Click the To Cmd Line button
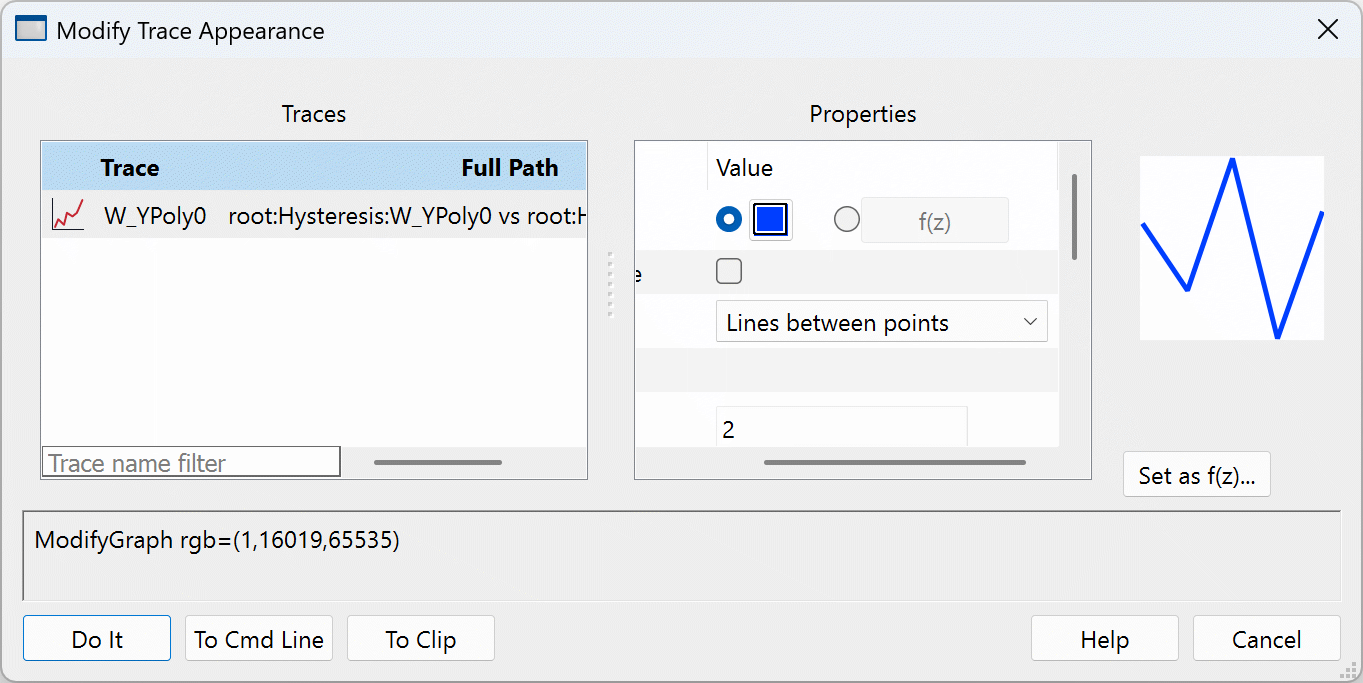The image size is (1363, 683). coord(258,638)
